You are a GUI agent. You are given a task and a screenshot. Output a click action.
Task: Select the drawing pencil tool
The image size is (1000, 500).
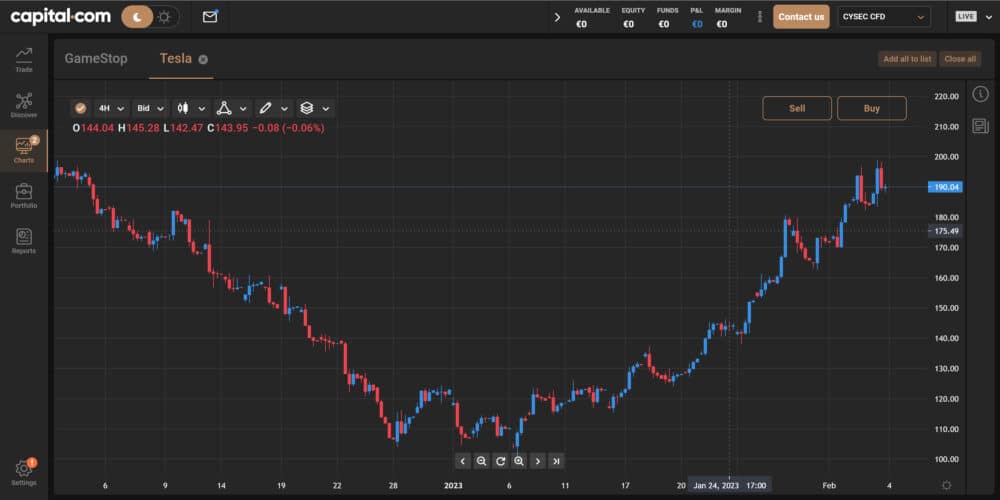pos(265,108)
